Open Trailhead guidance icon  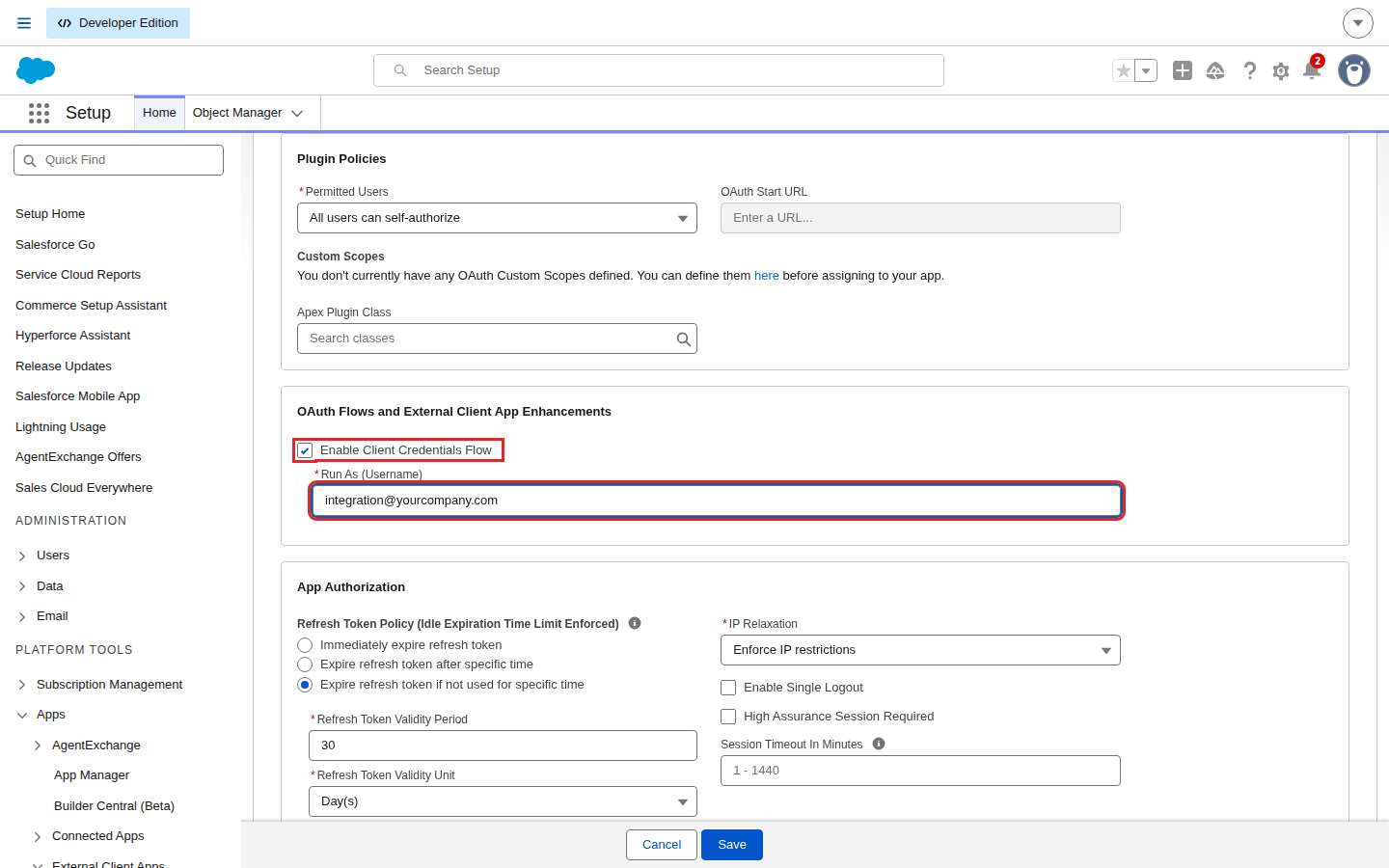tap(1215, 70)
